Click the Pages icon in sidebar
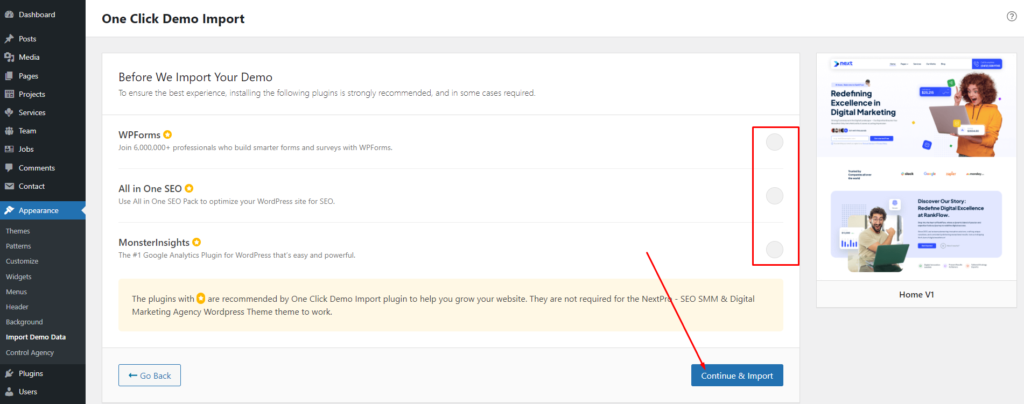Image resolution: width=1024 pixels, height=404 pixels. [9, 76]
